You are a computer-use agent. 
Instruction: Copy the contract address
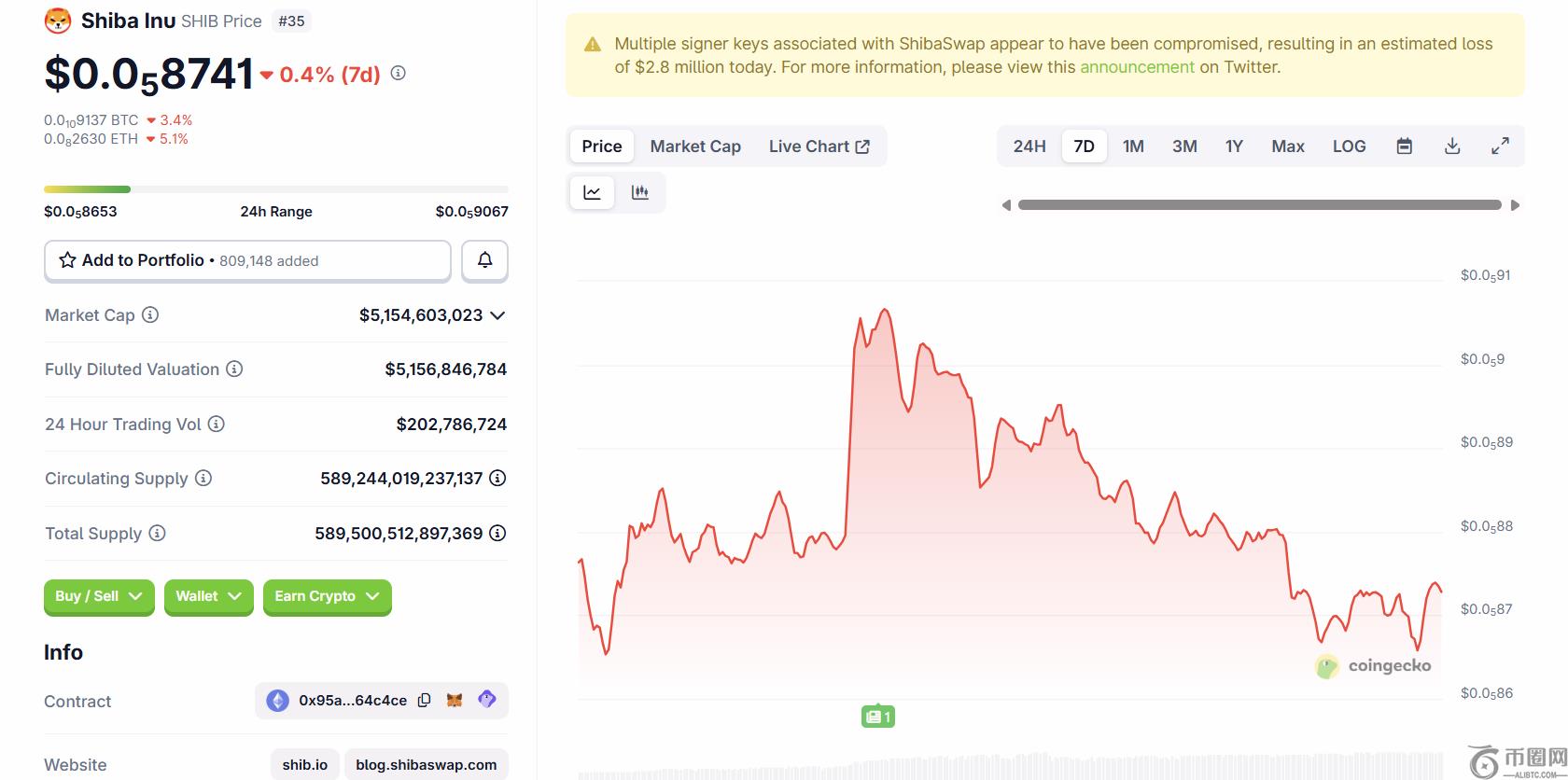424,701
